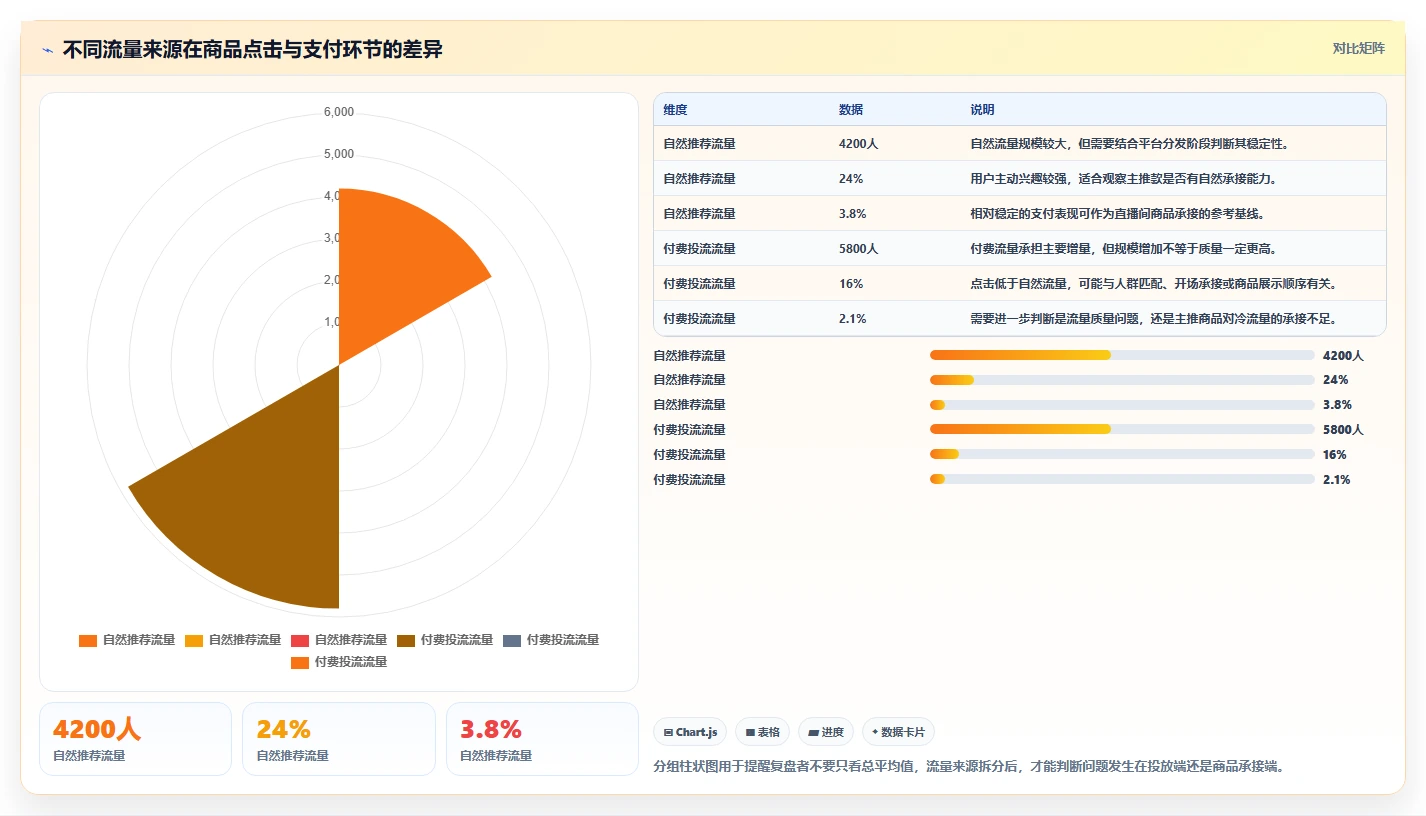Toggle the yellow 自然推荐流量 legend item
1426x816 pixels.
(234, 640)
